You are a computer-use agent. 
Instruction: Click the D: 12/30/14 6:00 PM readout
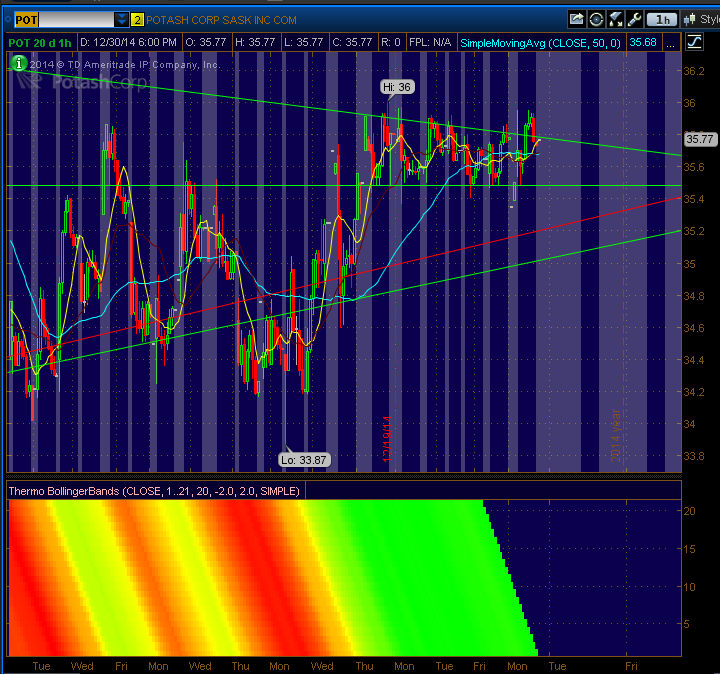point(128,43)
